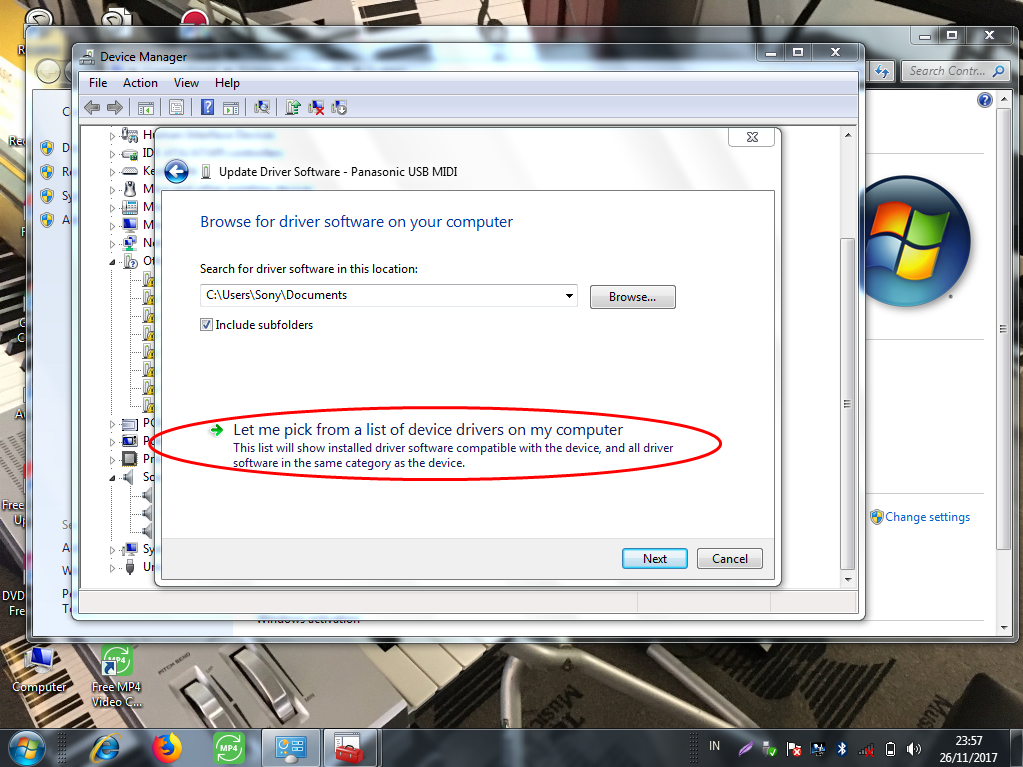Viewport: 1023px width, 767px height.
Task: Switch to the Control Panel taskbar button
Action: coord(291,748)
